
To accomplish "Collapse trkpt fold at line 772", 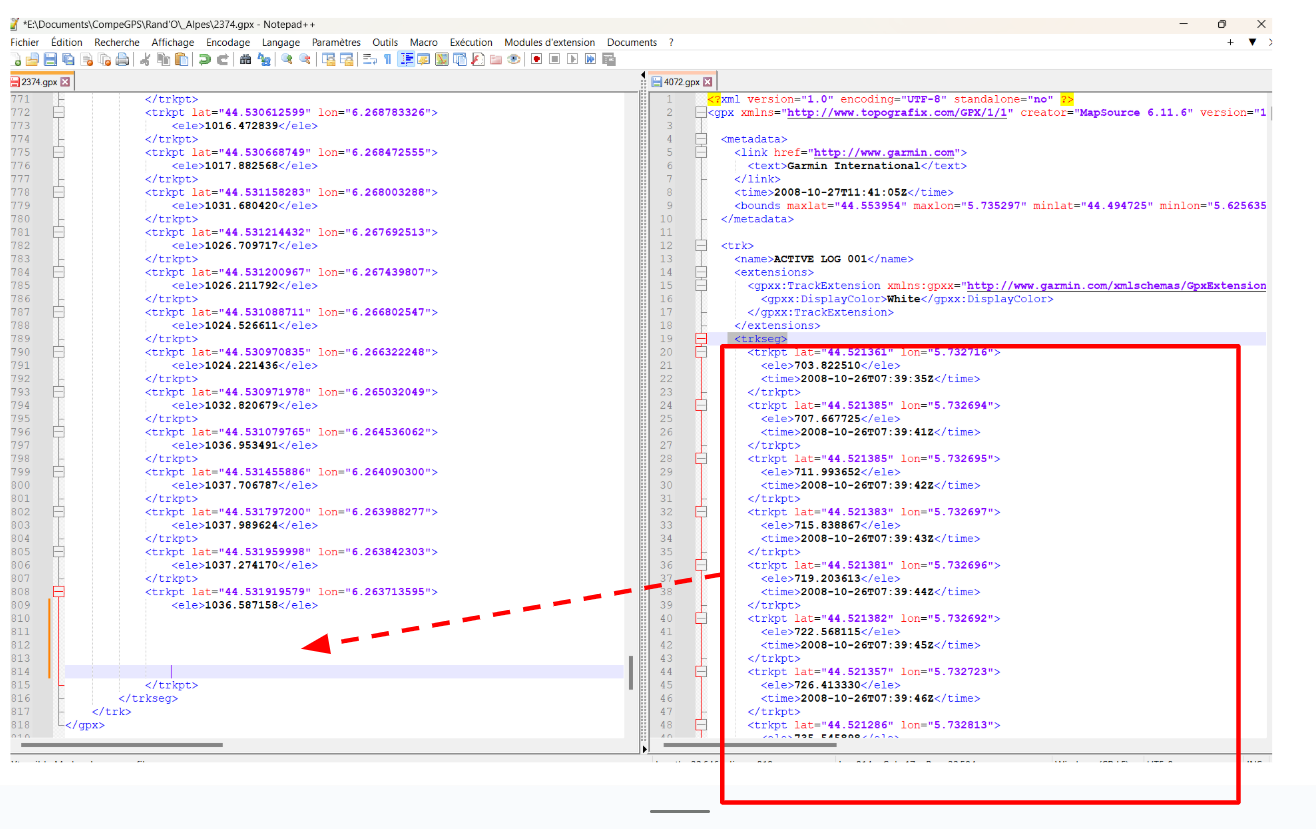I will click(x=58, y=112).
